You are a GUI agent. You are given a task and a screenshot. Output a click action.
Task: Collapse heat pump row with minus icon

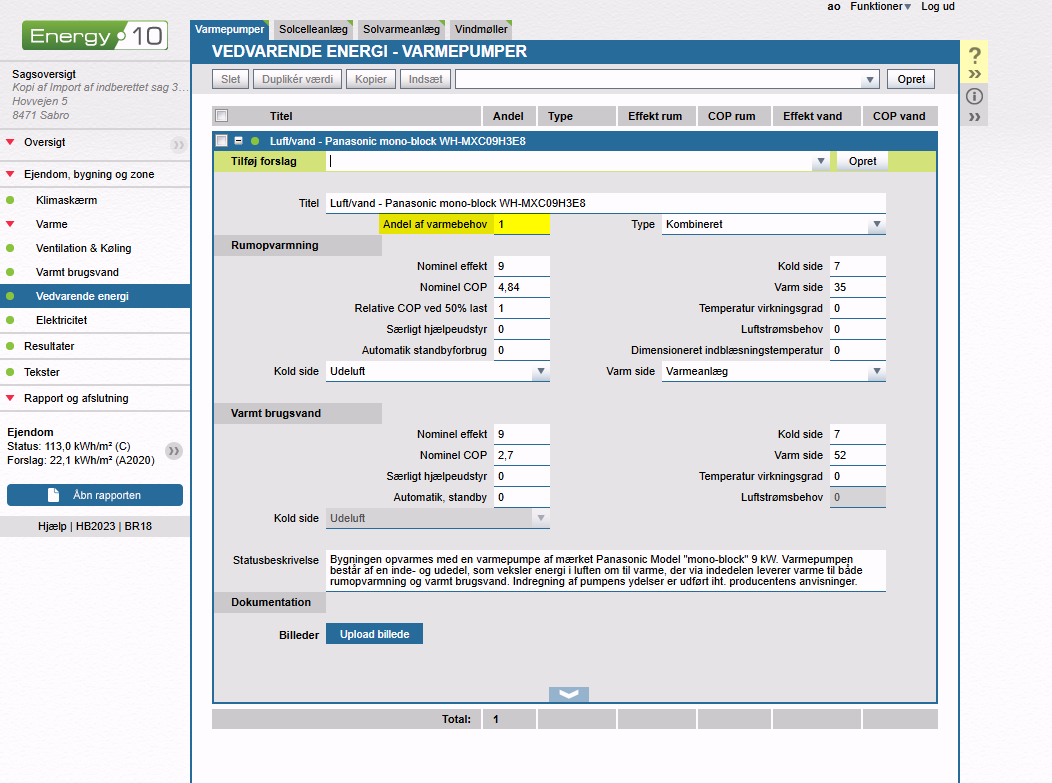(x=239, y=141)
